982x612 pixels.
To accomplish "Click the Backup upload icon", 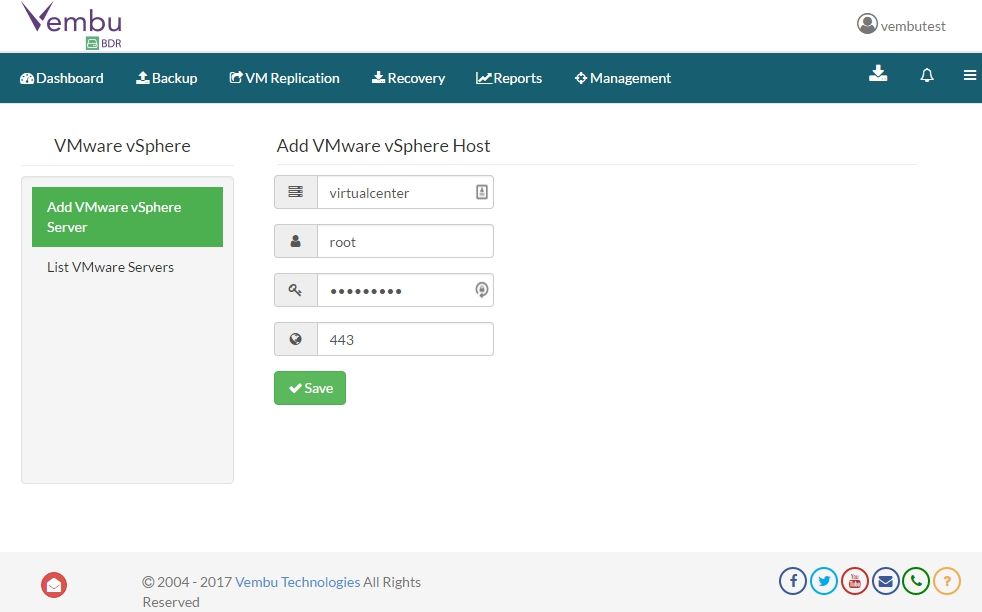I will [x=143, y=77].
